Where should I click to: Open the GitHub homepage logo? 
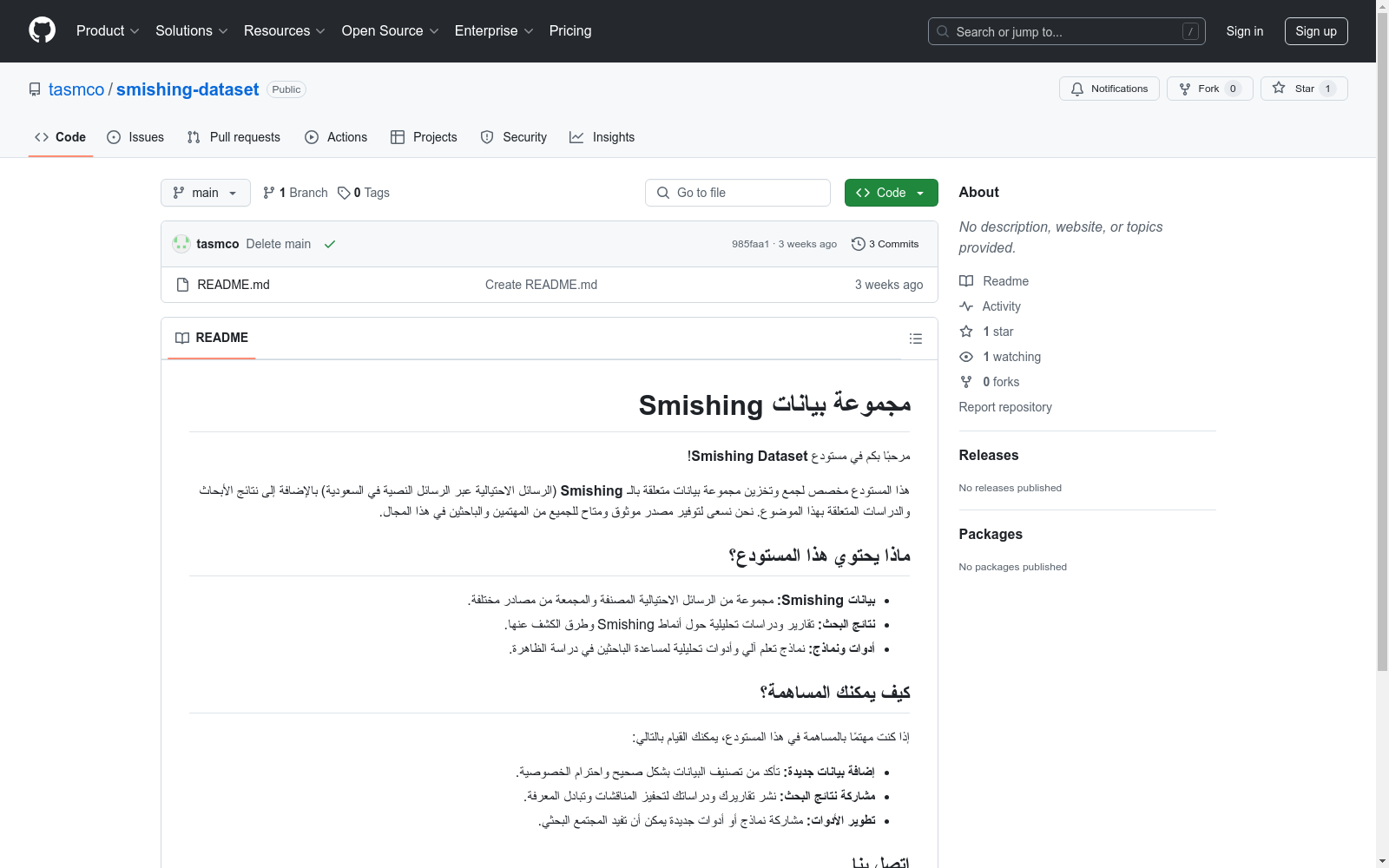tap(42, 30)
